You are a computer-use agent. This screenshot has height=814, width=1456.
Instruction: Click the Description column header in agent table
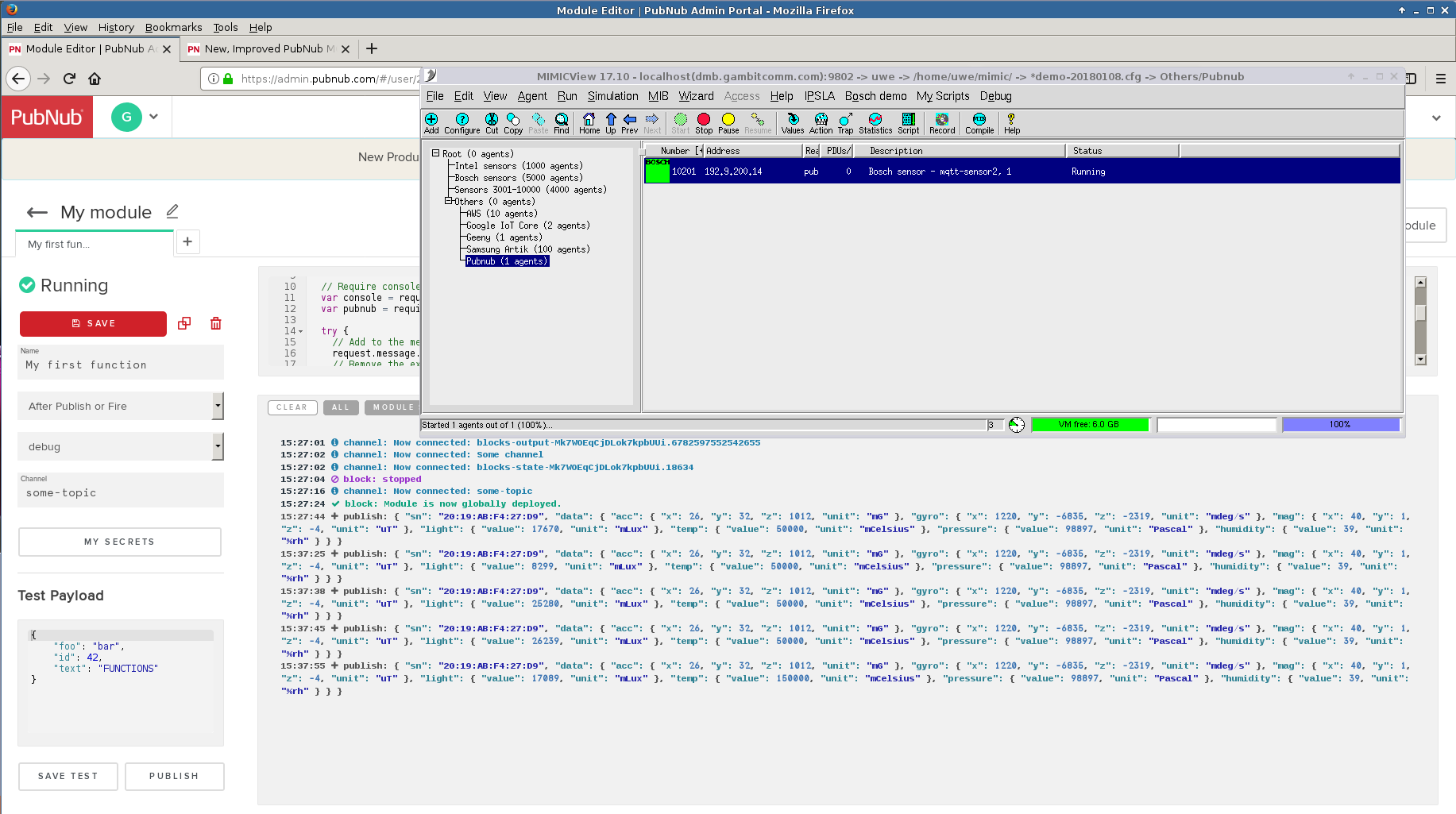click(960, 151)
